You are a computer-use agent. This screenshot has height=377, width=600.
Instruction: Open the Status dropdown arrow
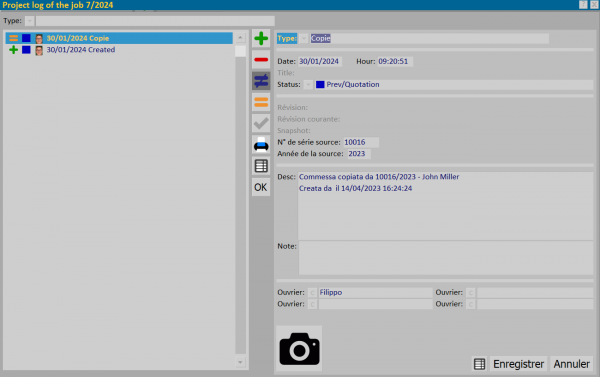click(308, 85)
